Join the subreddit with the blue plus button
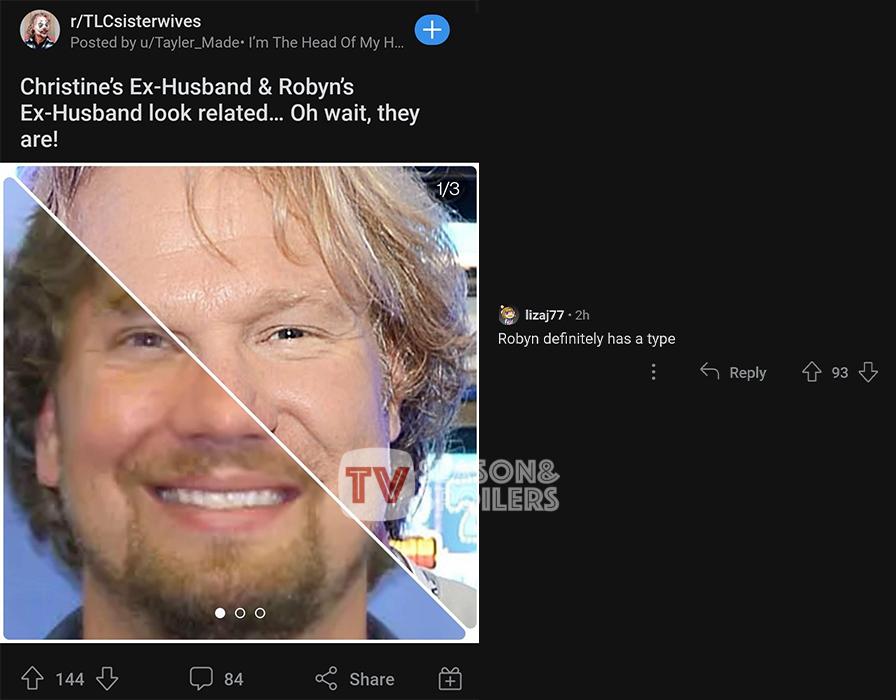 [432, 30]
